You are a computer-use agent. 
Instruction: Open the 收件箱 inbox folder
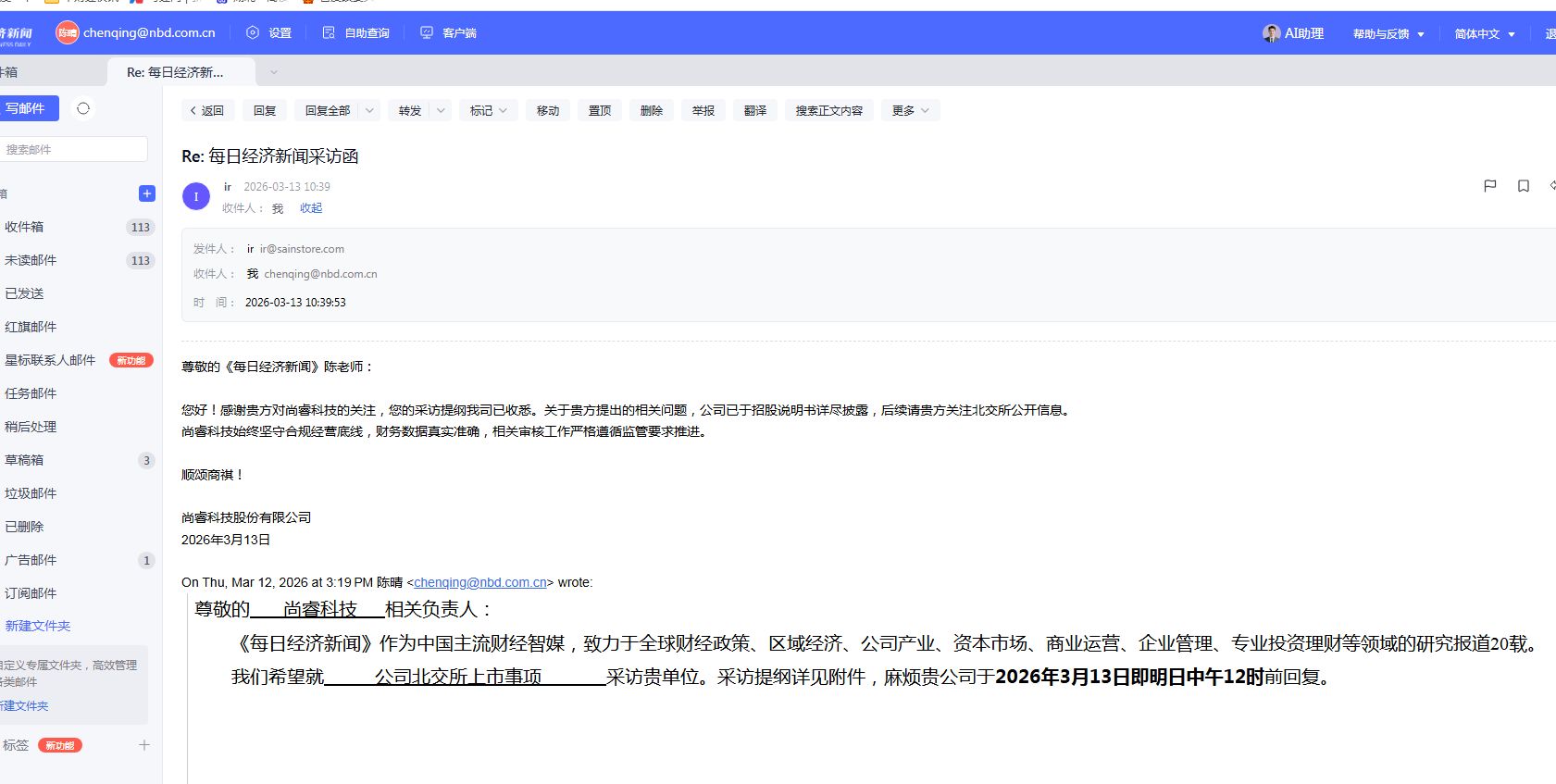point(25,227)
